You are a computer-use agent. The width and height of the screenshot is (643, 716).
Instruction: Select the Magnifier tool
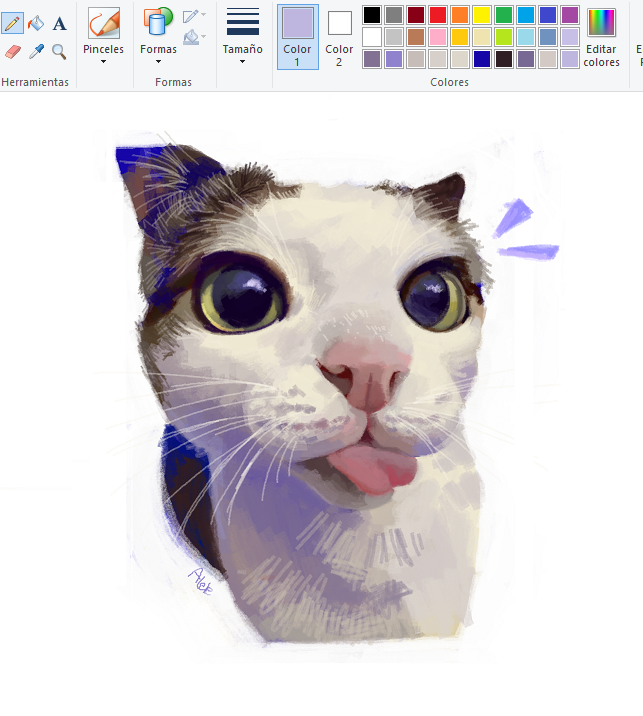pos(59,52)
